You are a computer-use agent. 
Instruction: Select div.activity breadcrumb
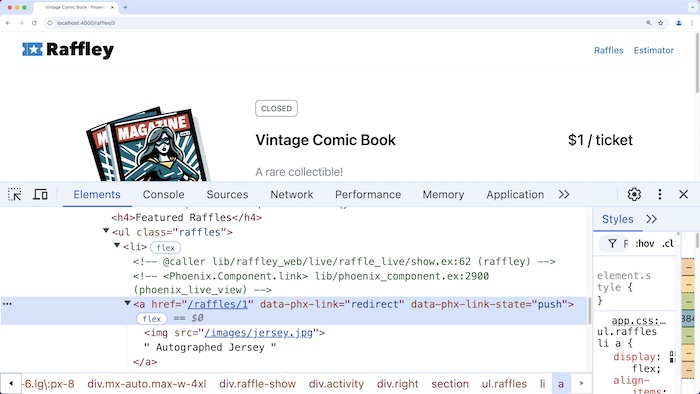336,384
